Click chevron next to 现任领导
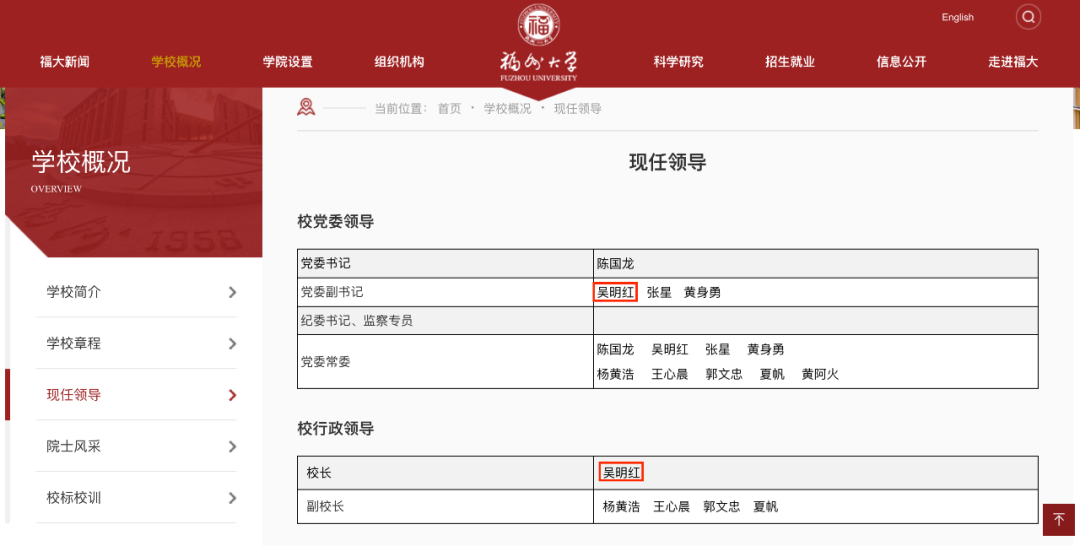This screenshot has width=1080, height=546. click(232, 395)
